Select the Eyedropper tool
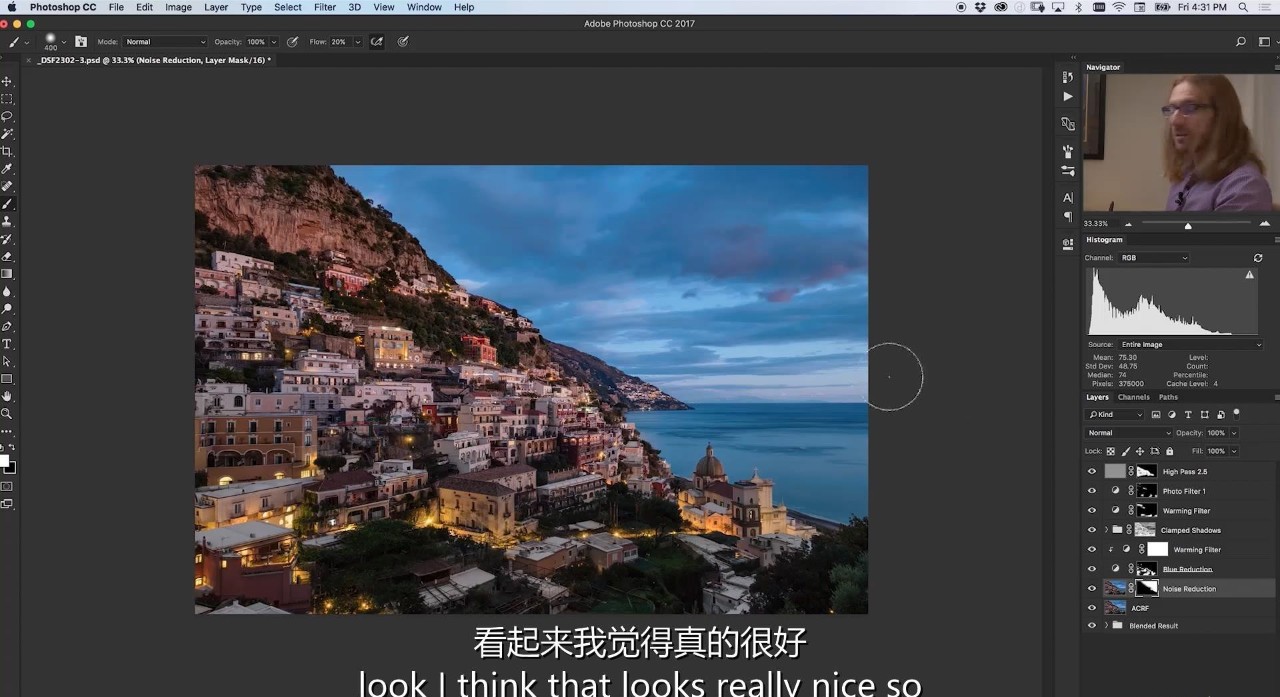1280x697 pixels. pyautogui.click(x=7, y=169)
